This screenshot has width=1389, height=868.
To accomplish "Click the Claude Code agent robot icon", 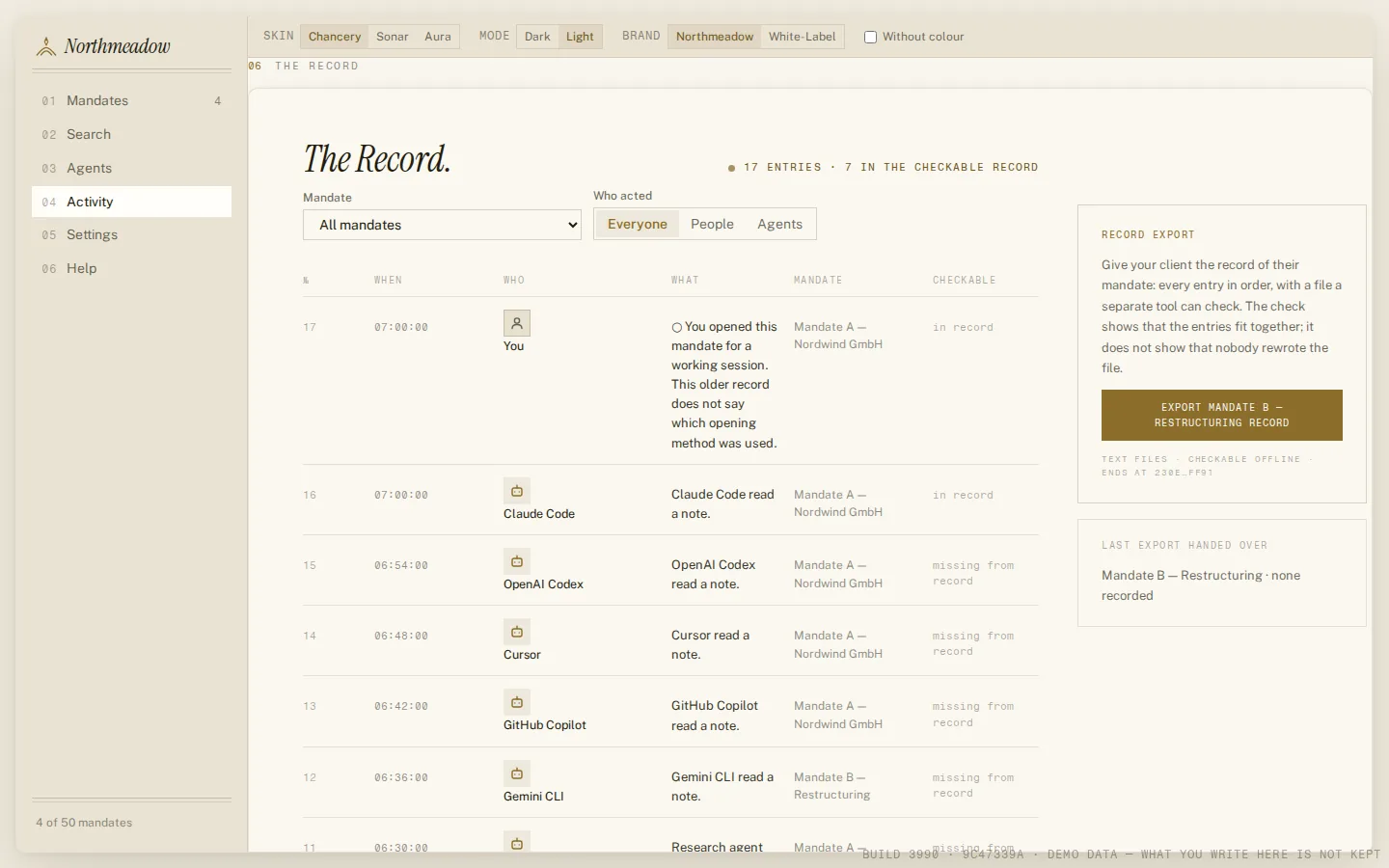I will point(517,491).
